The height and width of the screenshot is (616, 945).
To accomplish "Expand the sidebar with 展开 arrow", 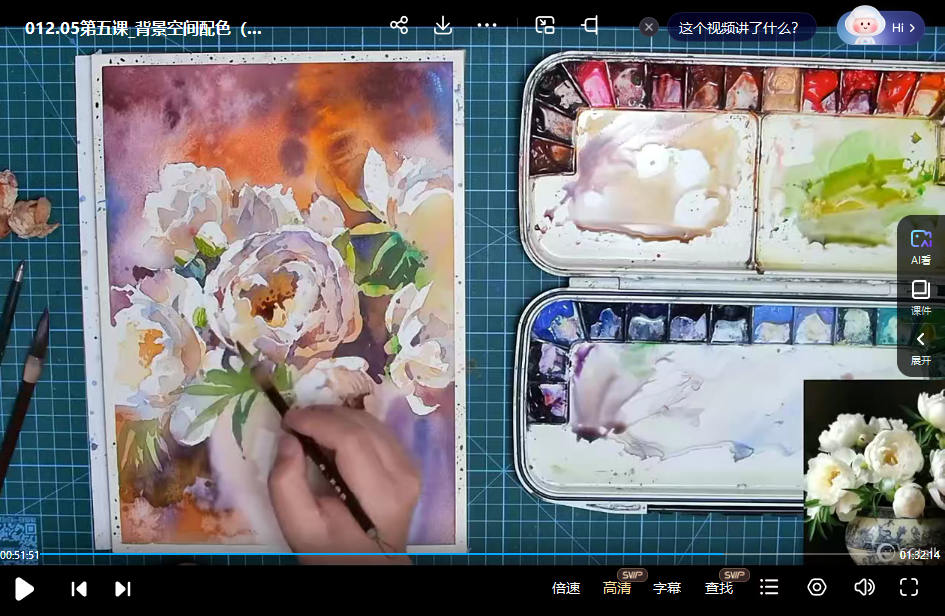I will pos(920,347).
